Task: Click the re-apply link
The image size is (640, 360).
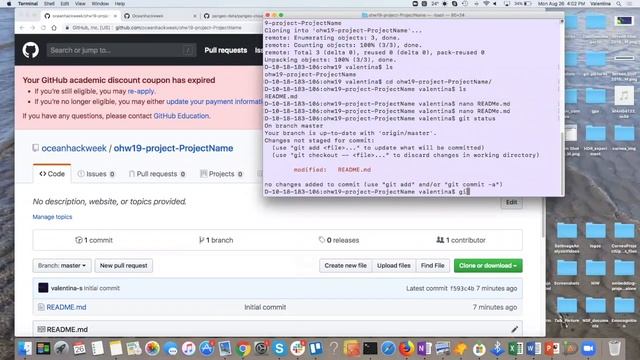Action: (141, 91)
